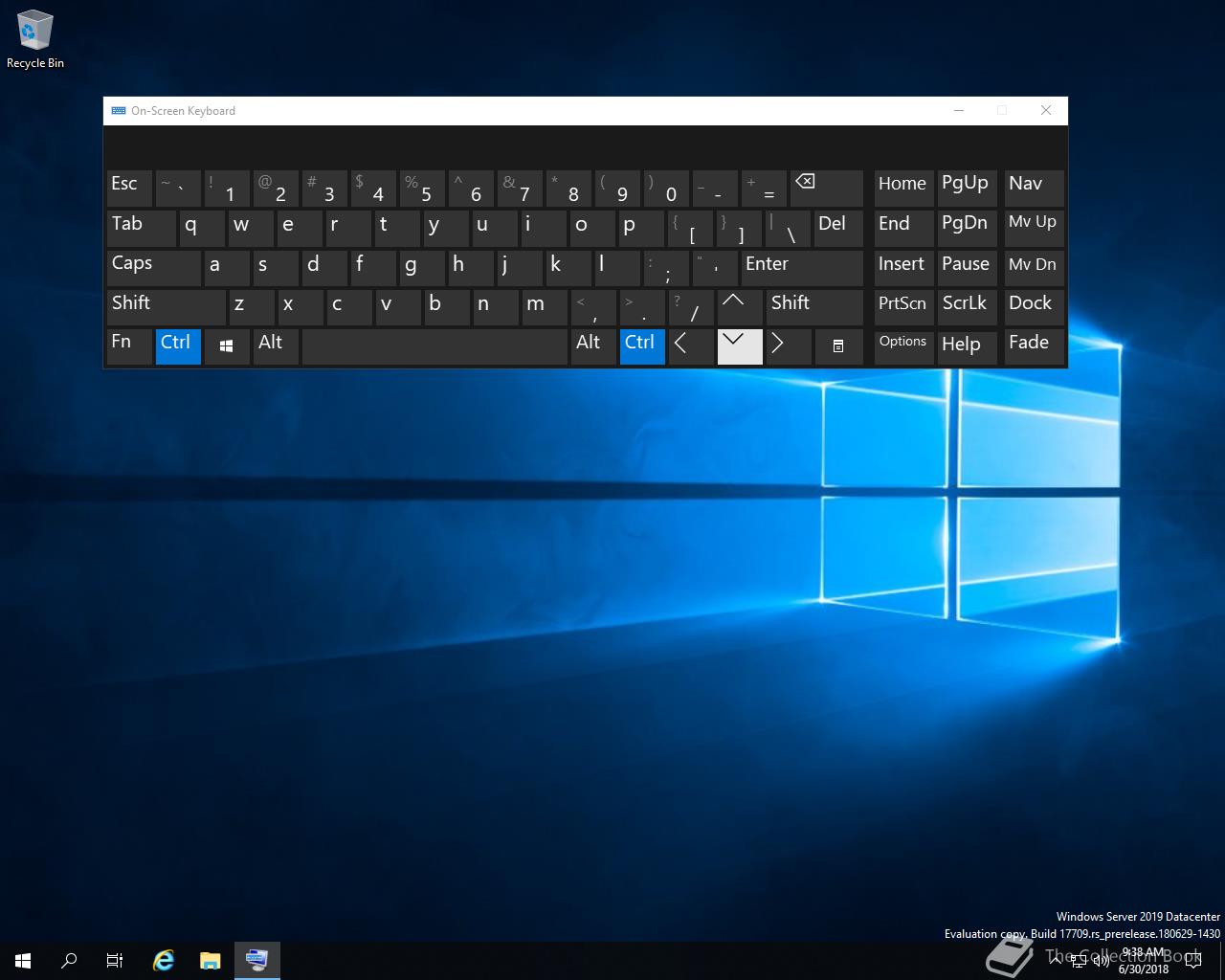Click the Options key
The image size is (1225, 980).
click(904, 346)
